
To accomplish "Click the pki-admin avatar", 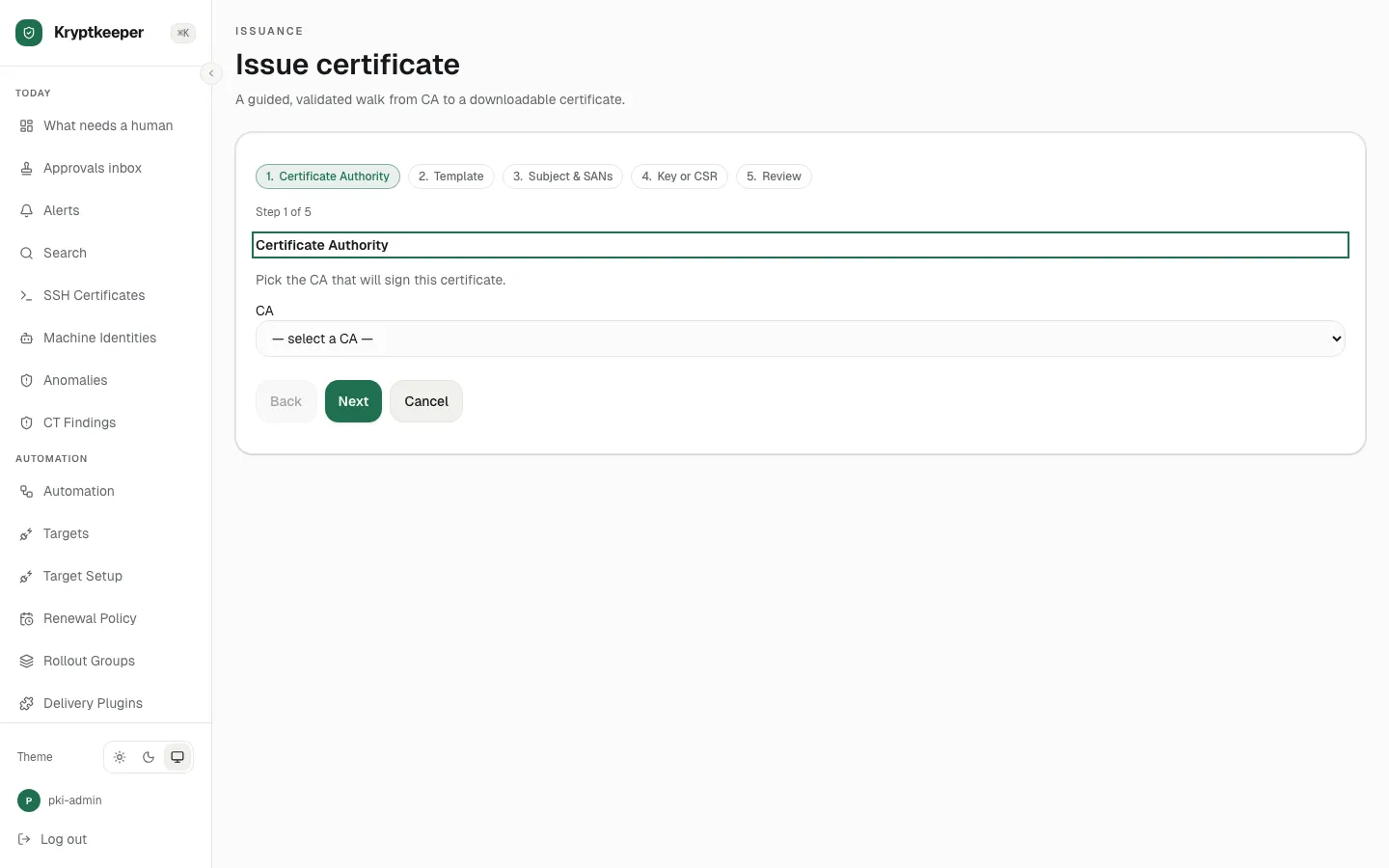I will coord(29,800).
